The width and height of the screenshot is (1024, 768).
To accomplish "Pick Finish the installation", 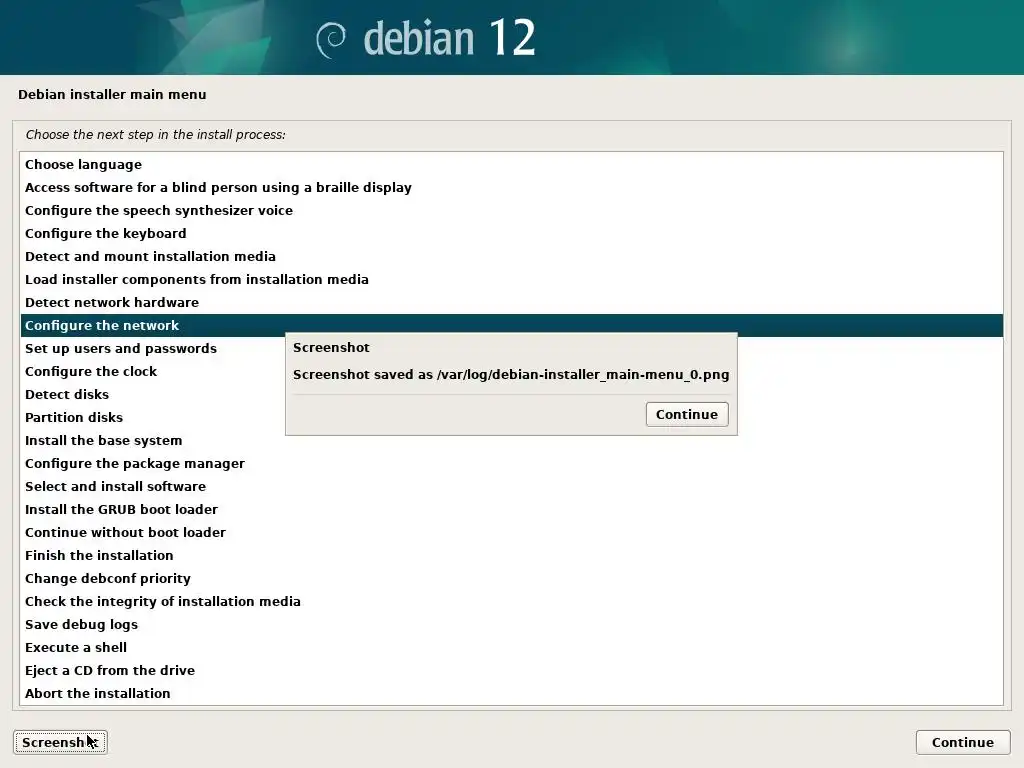I will tap(511, 555).
